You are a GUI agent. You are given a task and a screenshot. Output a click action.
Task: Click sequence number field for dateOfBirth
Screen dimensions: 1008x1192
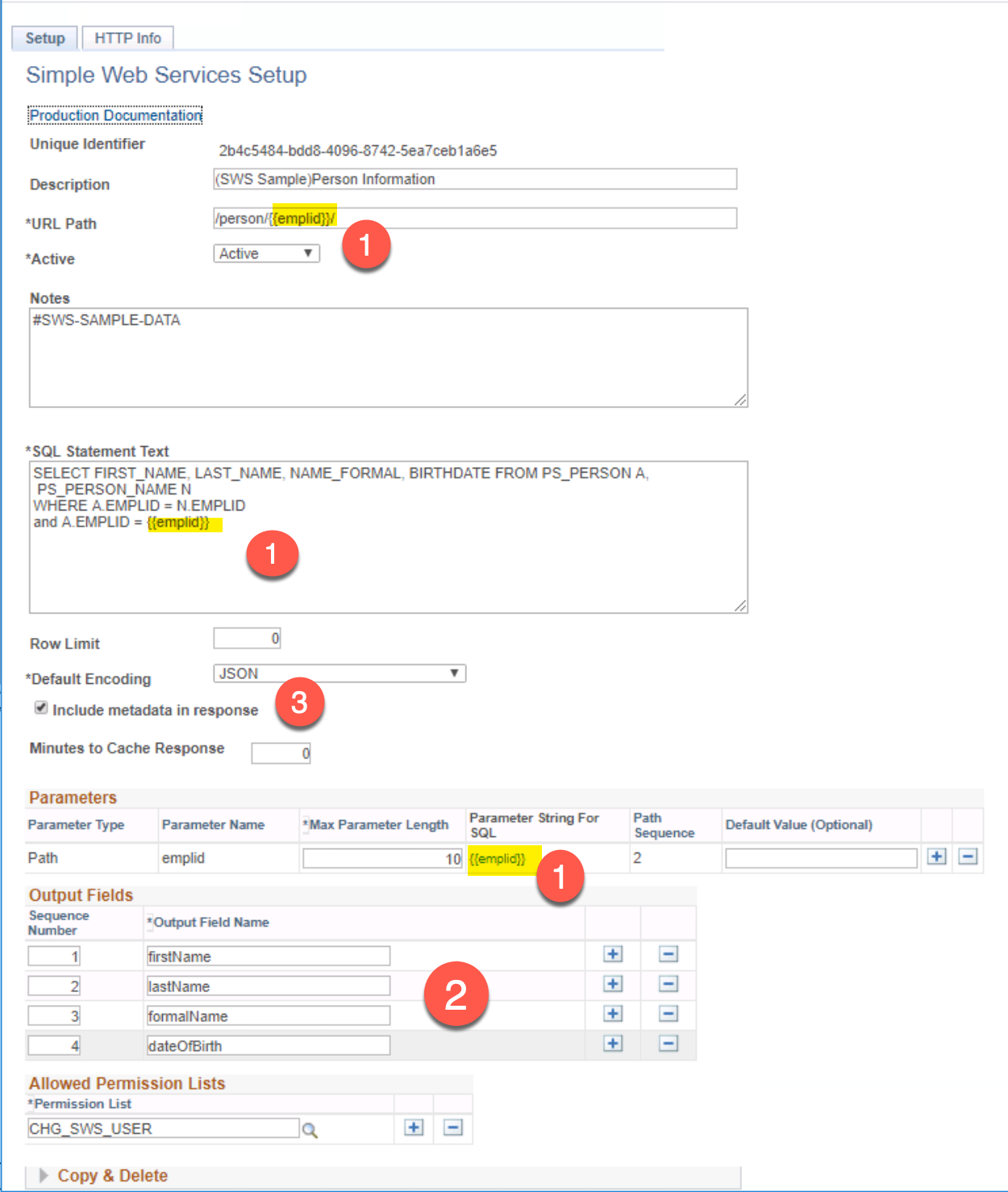[x=54, y=1046]
